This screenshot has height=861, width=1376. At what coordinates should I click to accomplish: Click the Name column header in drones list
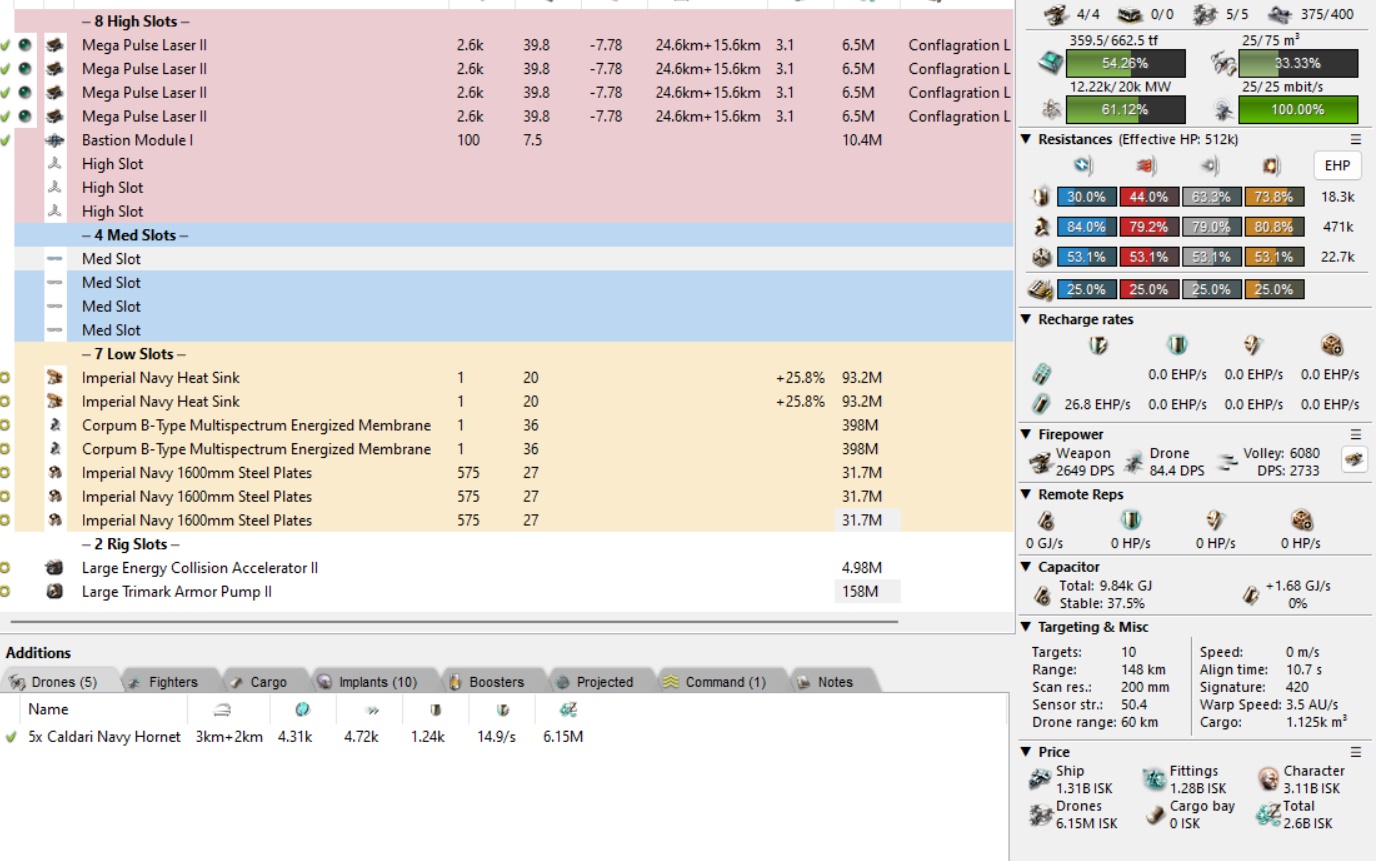tap(103, 709)
